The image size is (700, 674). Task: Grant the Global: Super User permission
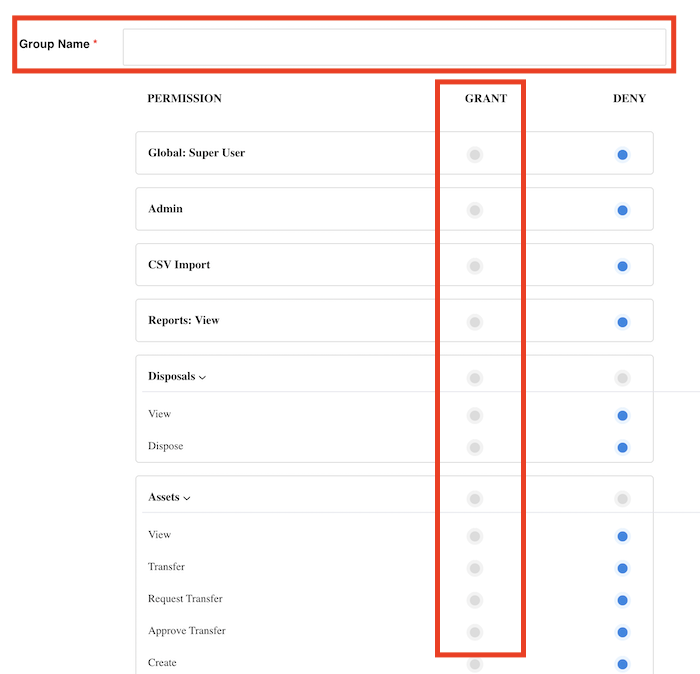[475, 154]
